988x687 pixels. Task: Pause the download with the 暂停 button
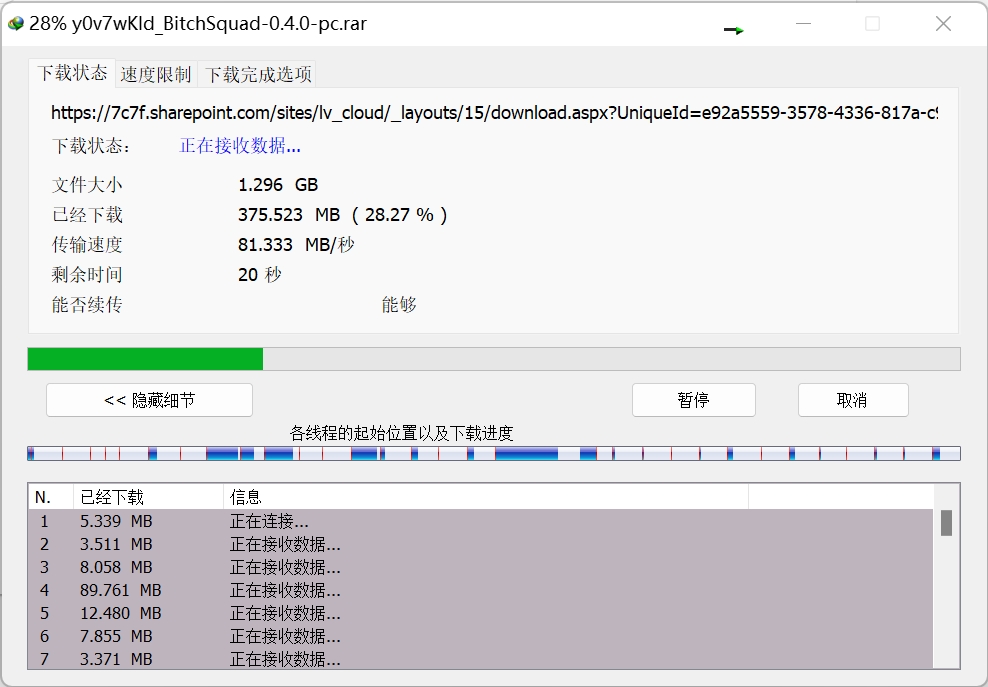pyautogui.click(x=693, y=400)
